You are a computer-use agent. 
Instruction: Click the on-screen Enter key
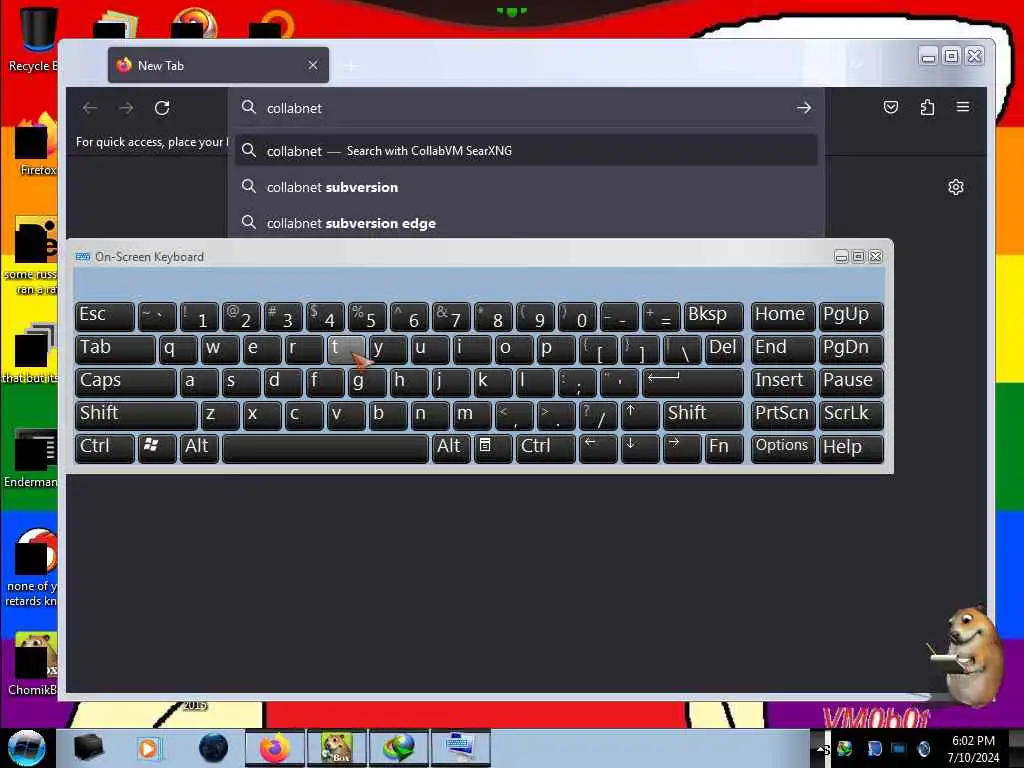point(692,382)
